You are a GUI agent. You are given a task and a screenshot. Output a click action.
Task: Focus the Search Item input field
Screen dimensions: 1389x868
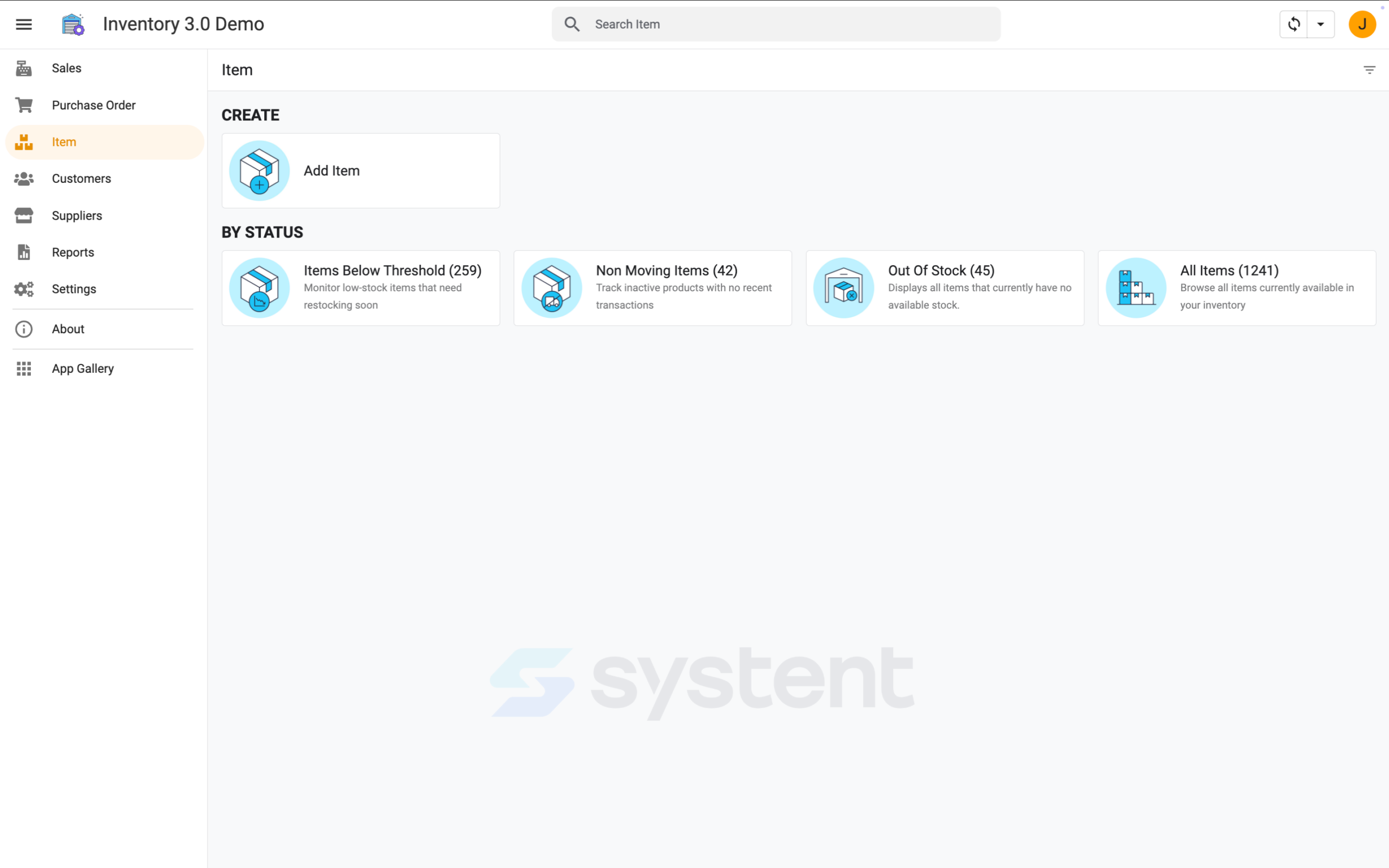click(x=776, y=24)
